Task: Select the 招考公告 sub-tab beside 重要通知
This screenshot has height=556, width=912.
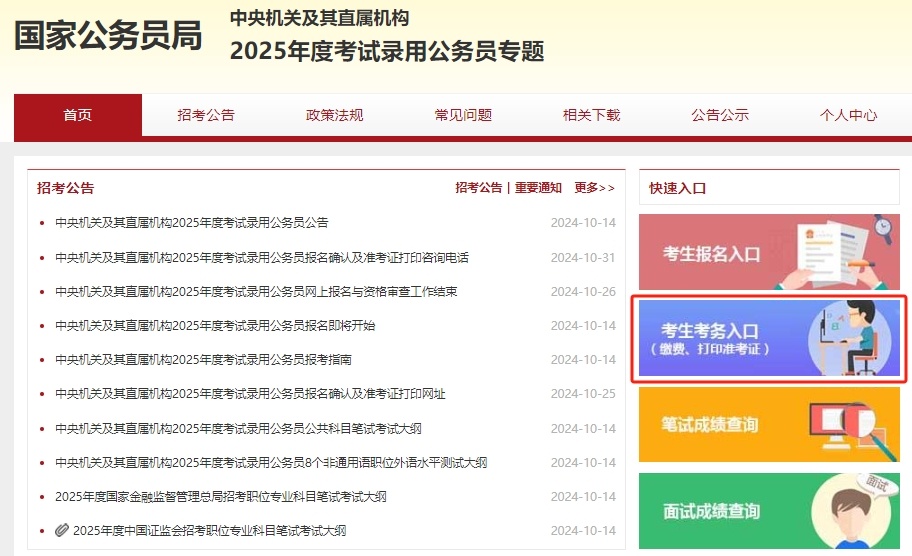Action: (x=479, y=187)
